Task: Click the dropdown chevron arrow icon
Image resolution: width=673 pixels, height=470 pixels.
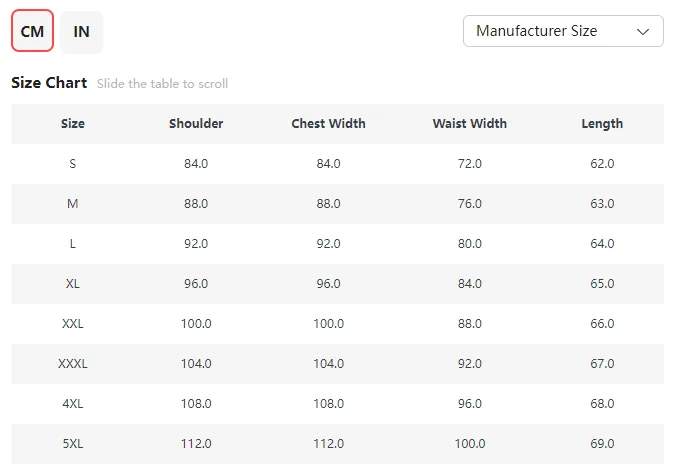Action: [x=643, y=31]
